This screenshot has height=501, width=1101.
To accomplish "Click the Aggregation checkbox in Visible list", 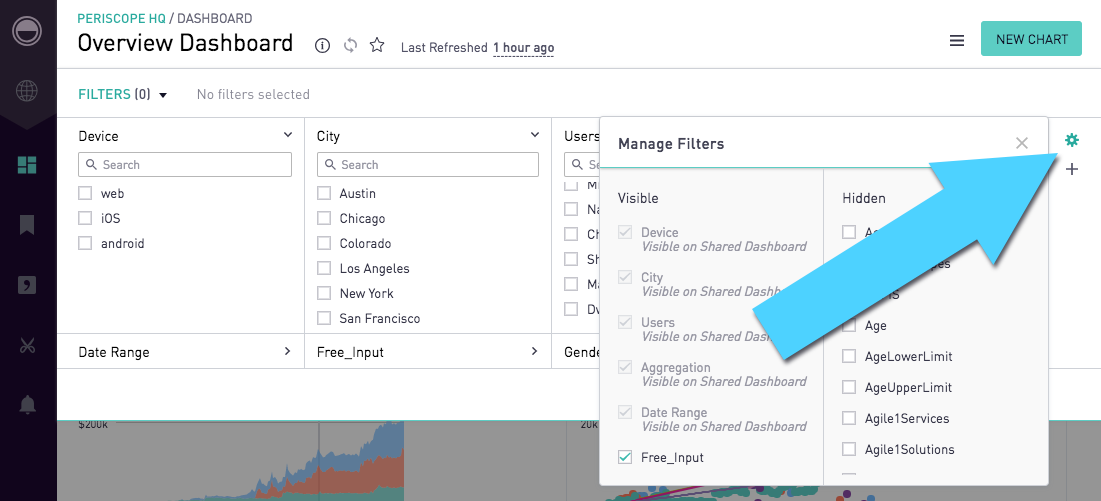I will coord(625,367).
